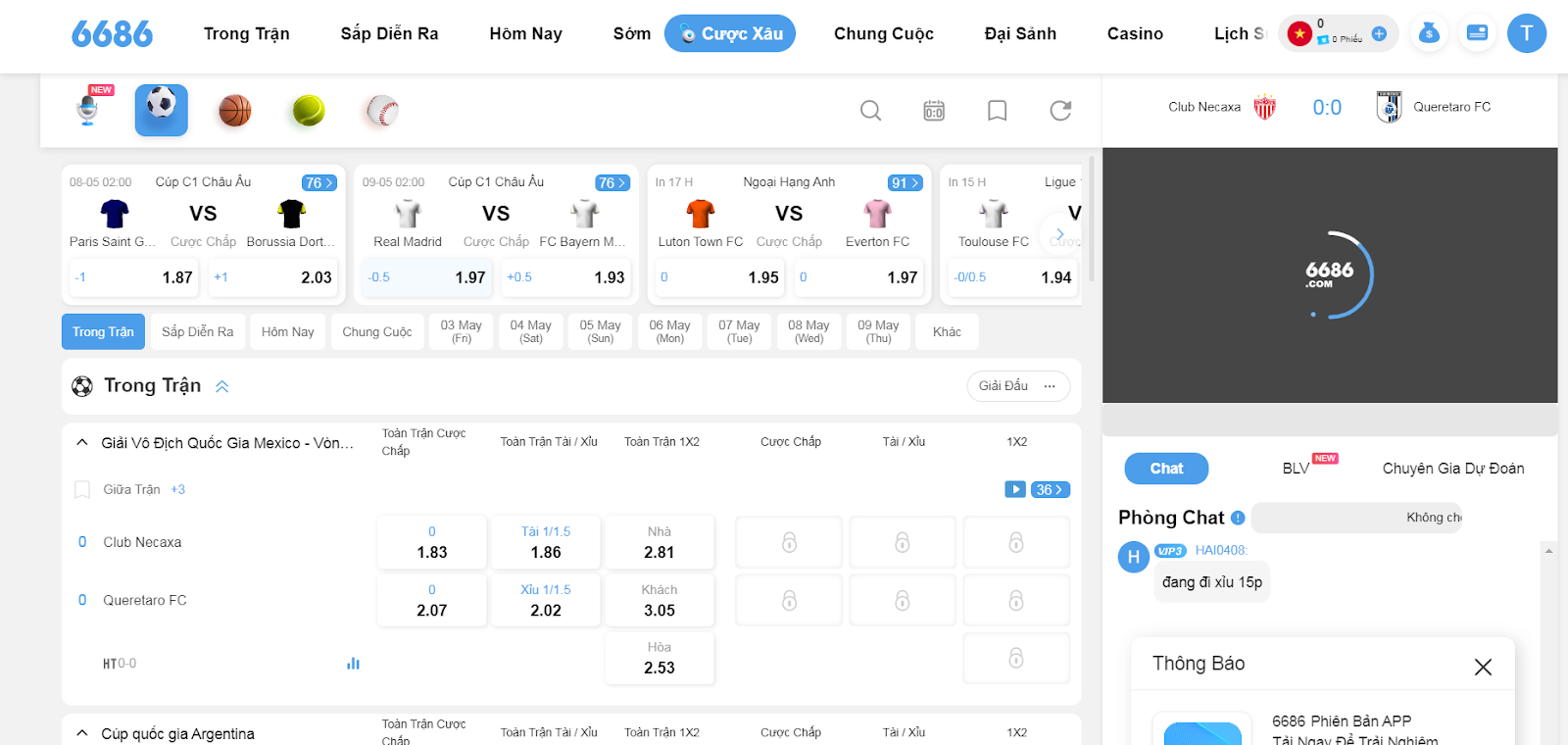Open the user avatar T profile

[1526, 33]
